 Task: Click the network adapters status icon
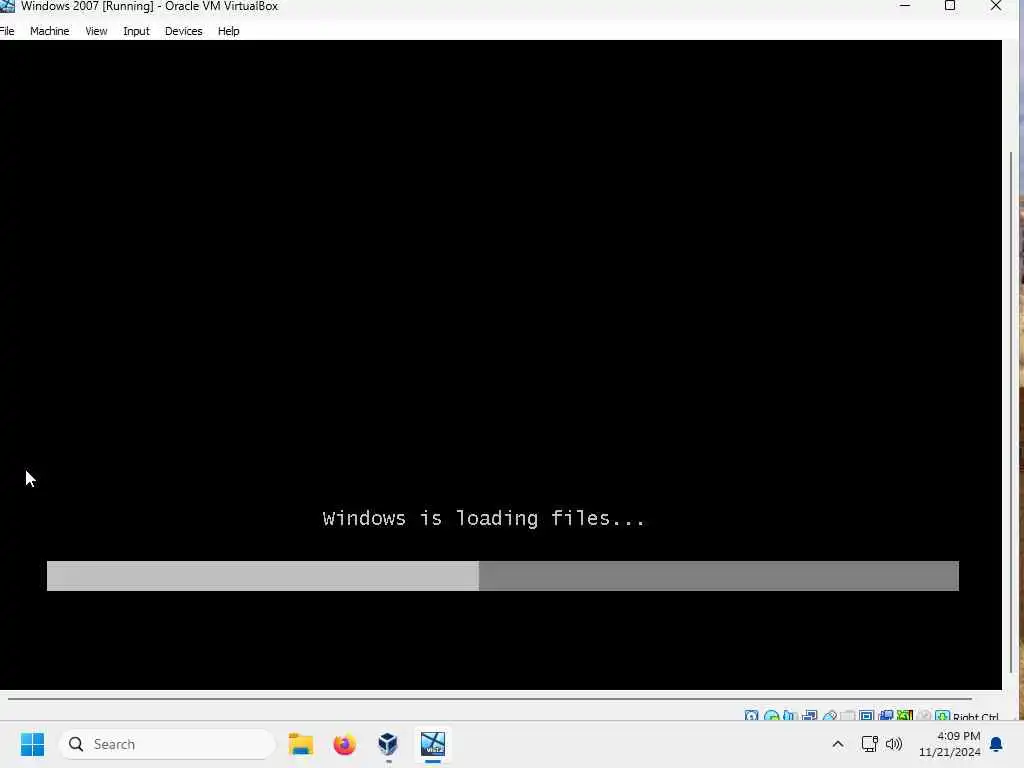810,716
